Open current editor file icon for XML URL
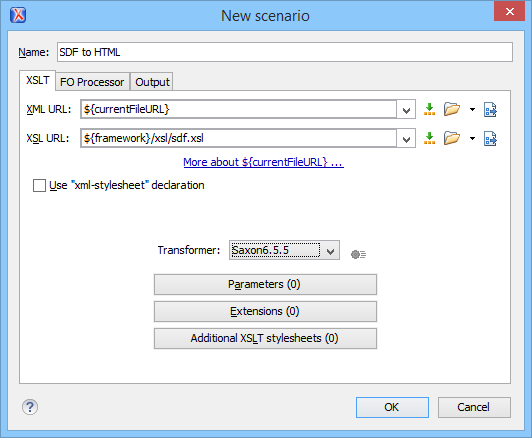532x438 pixels. (x=490, y=110)
